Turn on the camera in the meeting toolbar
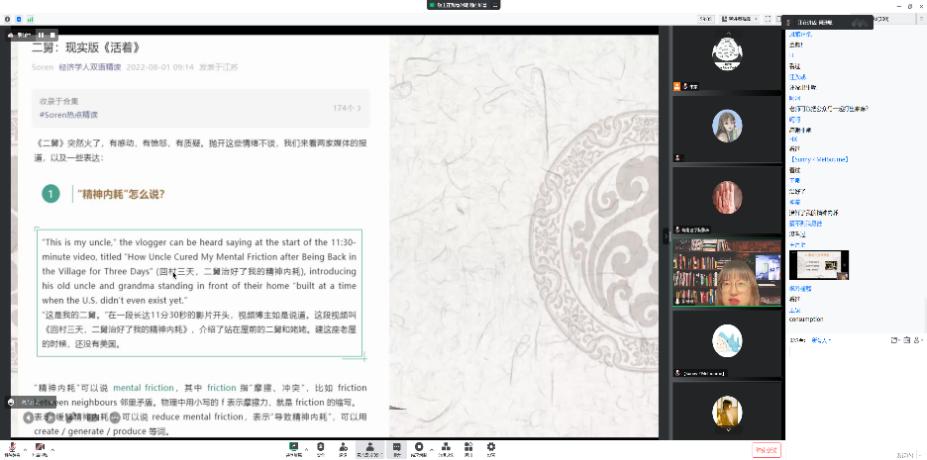927x460 pixels. pos(39,447)
